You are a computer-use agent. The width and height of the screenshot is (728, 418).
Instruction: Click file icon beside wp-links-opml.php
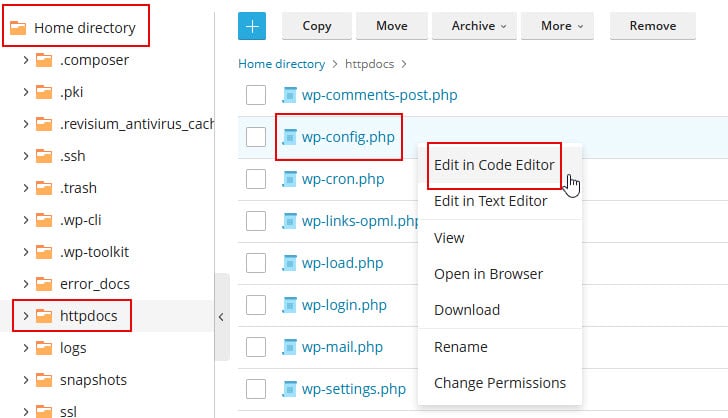coord(289,221)
